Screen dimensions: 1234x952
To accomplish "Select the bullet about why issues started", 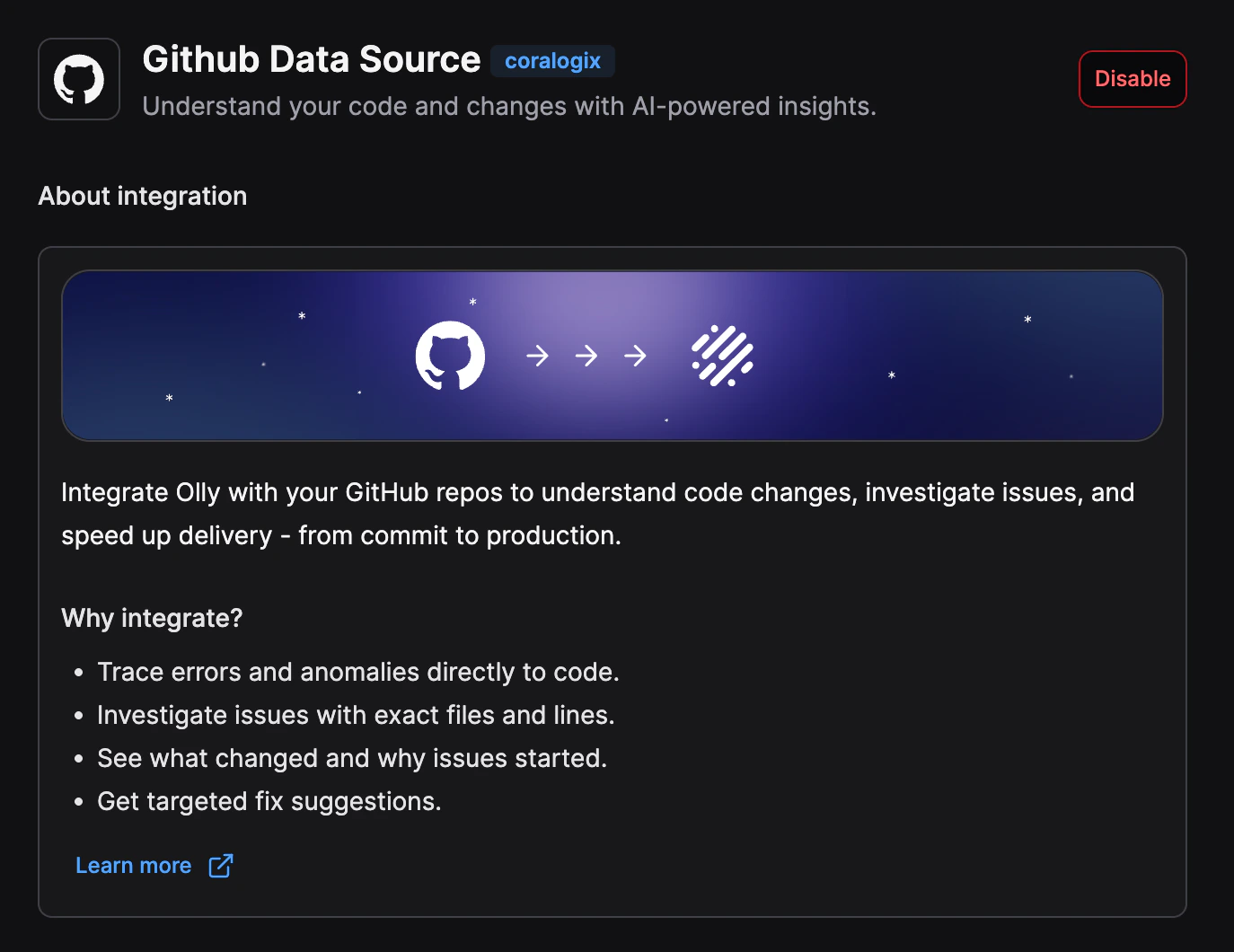I will coord(351,758).
